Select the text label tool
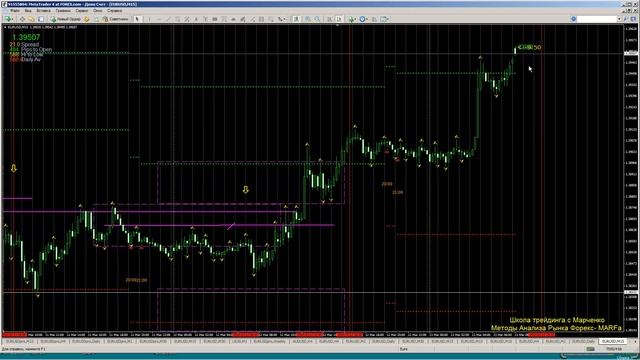 click(x=205, y=19)
